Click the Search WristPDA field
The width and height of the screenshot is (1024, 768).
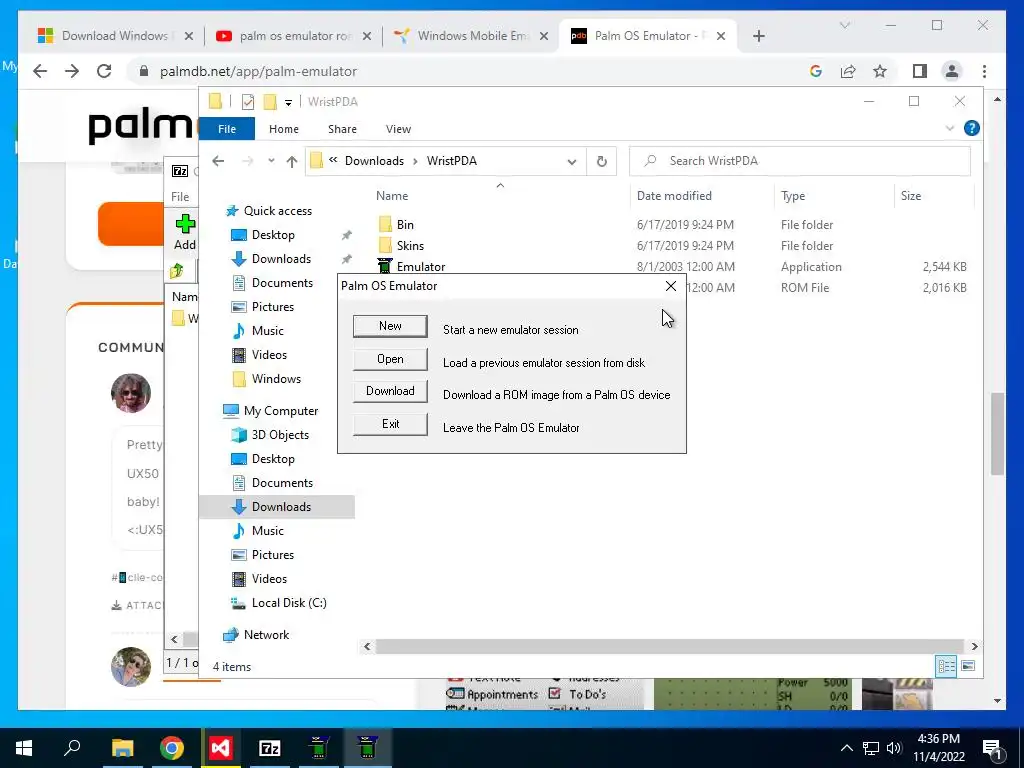click(799, 161)
